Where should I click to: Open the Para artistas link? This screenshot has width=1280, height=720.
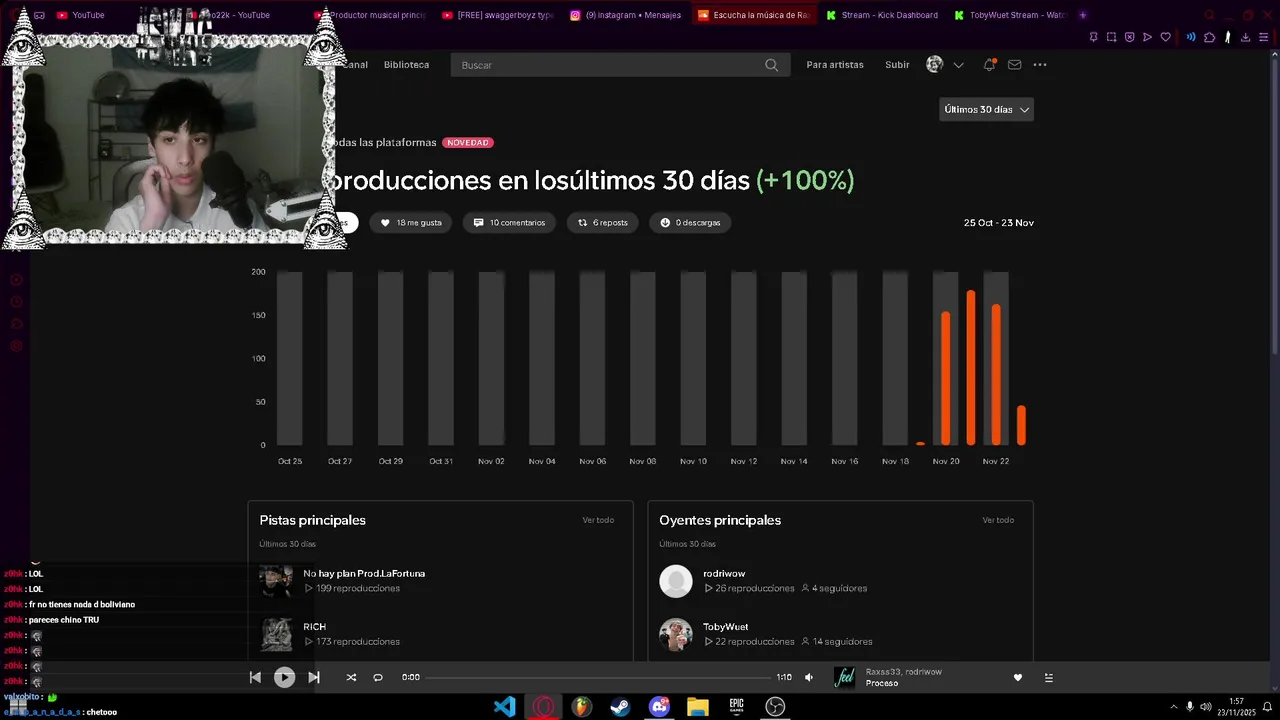[835, 65]
